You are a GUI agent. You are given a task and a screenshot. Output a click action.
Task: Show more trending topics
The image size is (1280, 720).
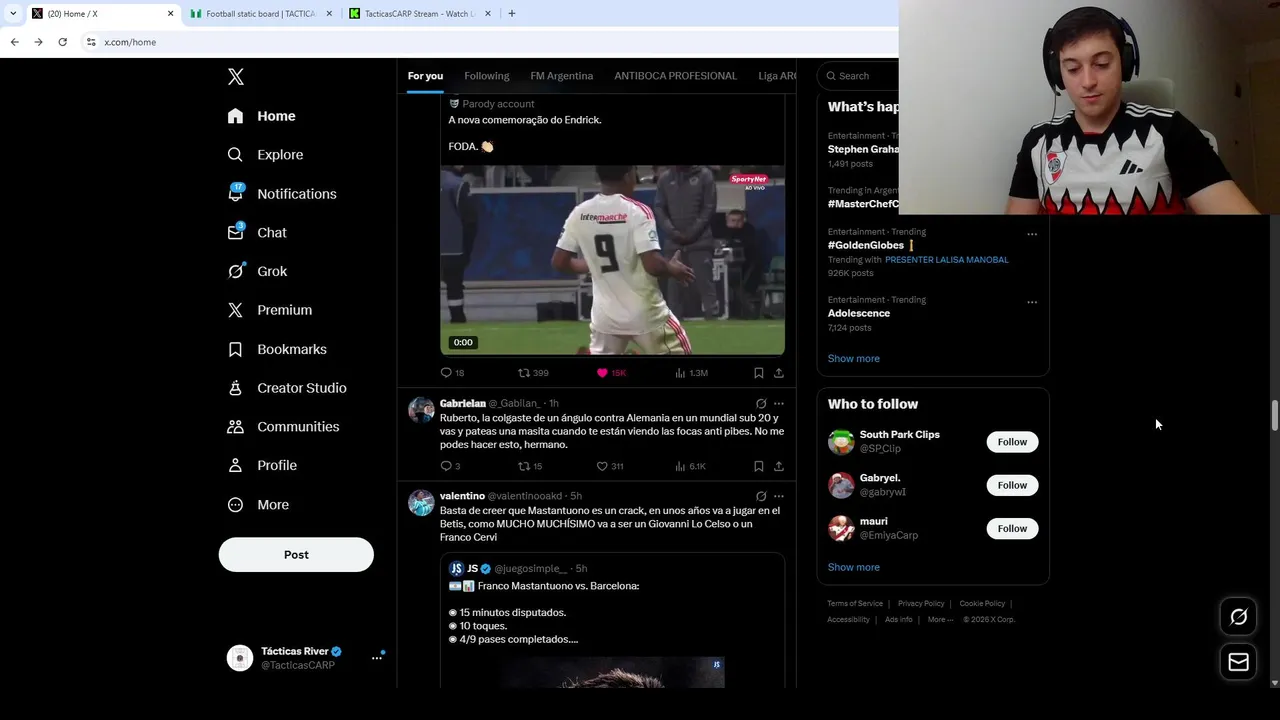point(853,358)
